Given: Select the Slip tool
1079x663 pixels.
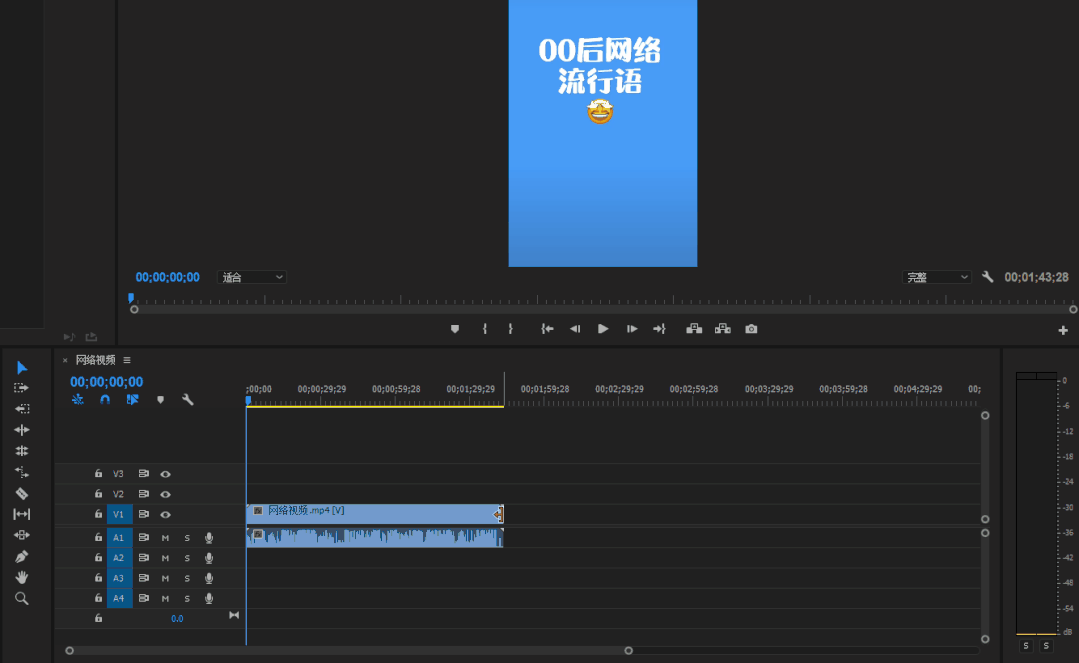Looking at the screenshot, I should click(x=21, y=514).
